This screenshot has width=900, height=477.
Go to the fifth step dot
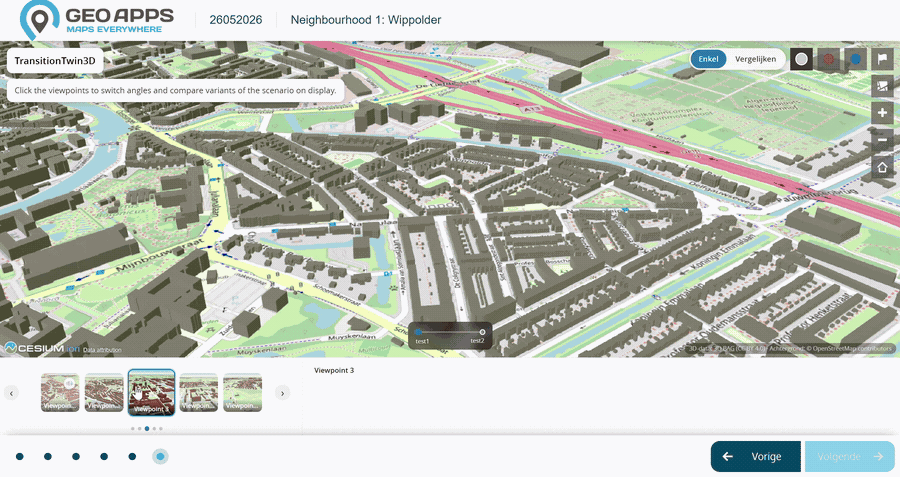pos(132,456)
